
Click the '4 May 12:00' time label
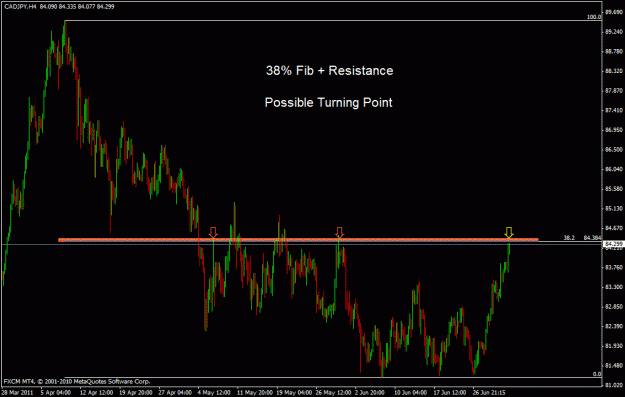point(214,393)
